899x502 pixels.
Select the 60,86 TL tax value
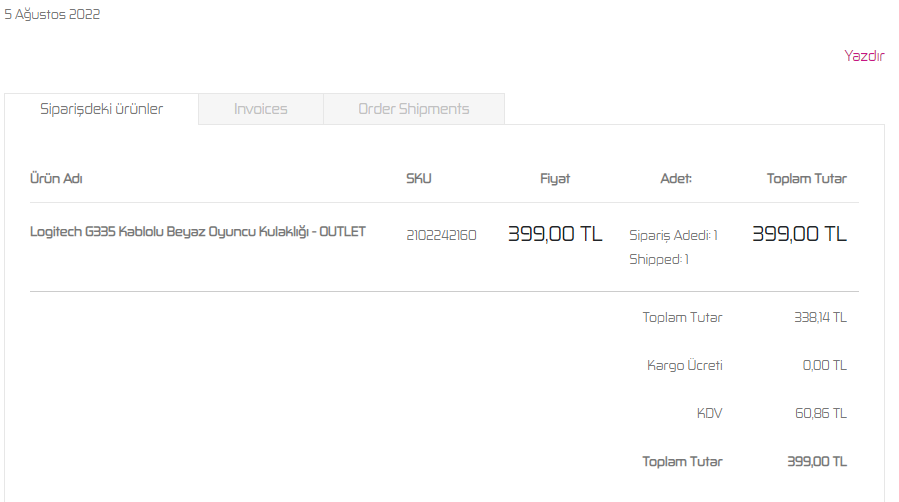coord(821,413)
